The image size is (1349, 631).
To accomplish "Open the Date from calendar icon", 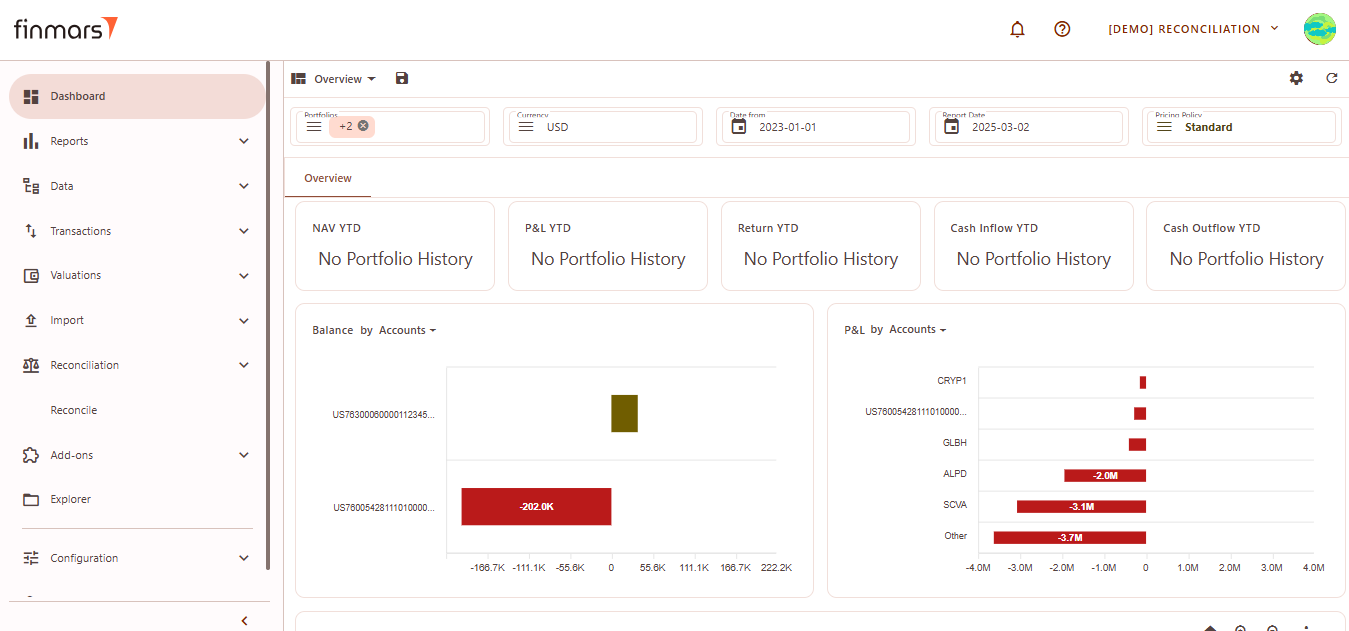I will 739,127.
